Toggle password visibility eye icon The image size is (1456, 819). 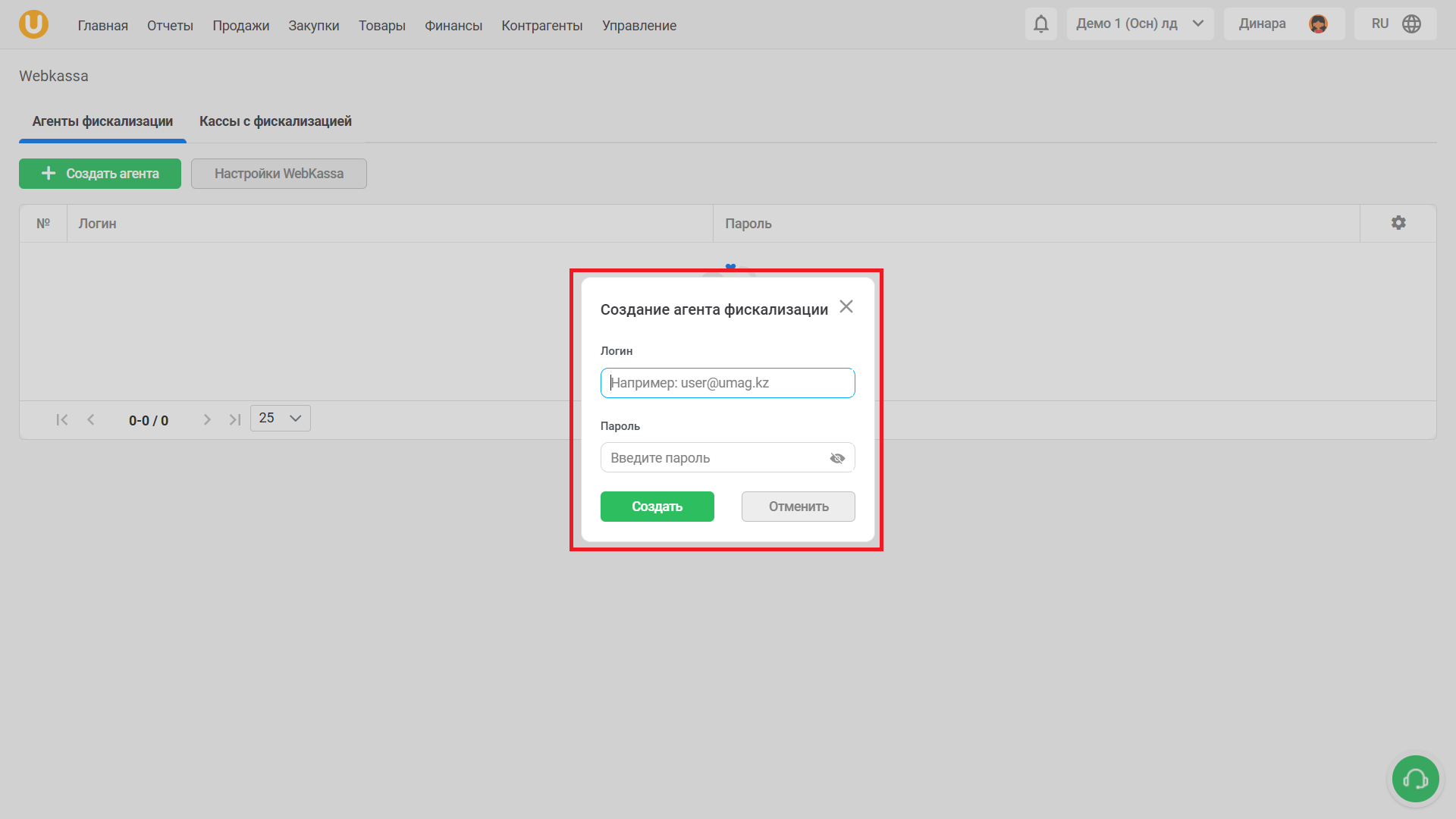[837, 459]
